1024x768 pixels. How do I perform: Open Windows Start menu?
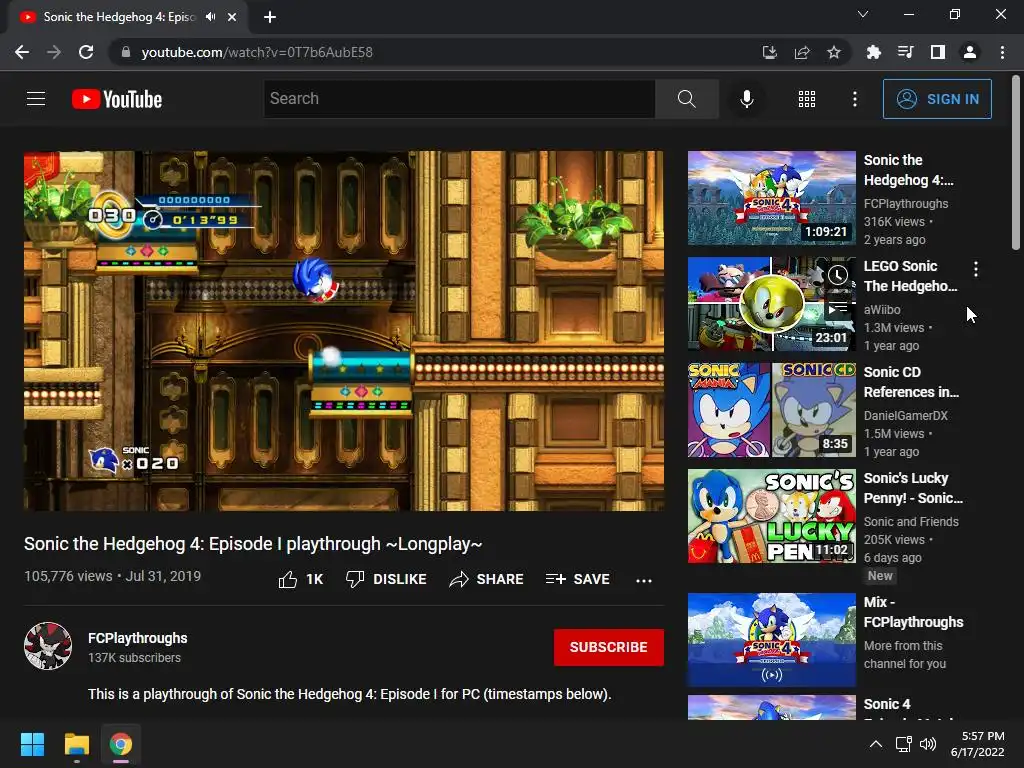point(32,744)
